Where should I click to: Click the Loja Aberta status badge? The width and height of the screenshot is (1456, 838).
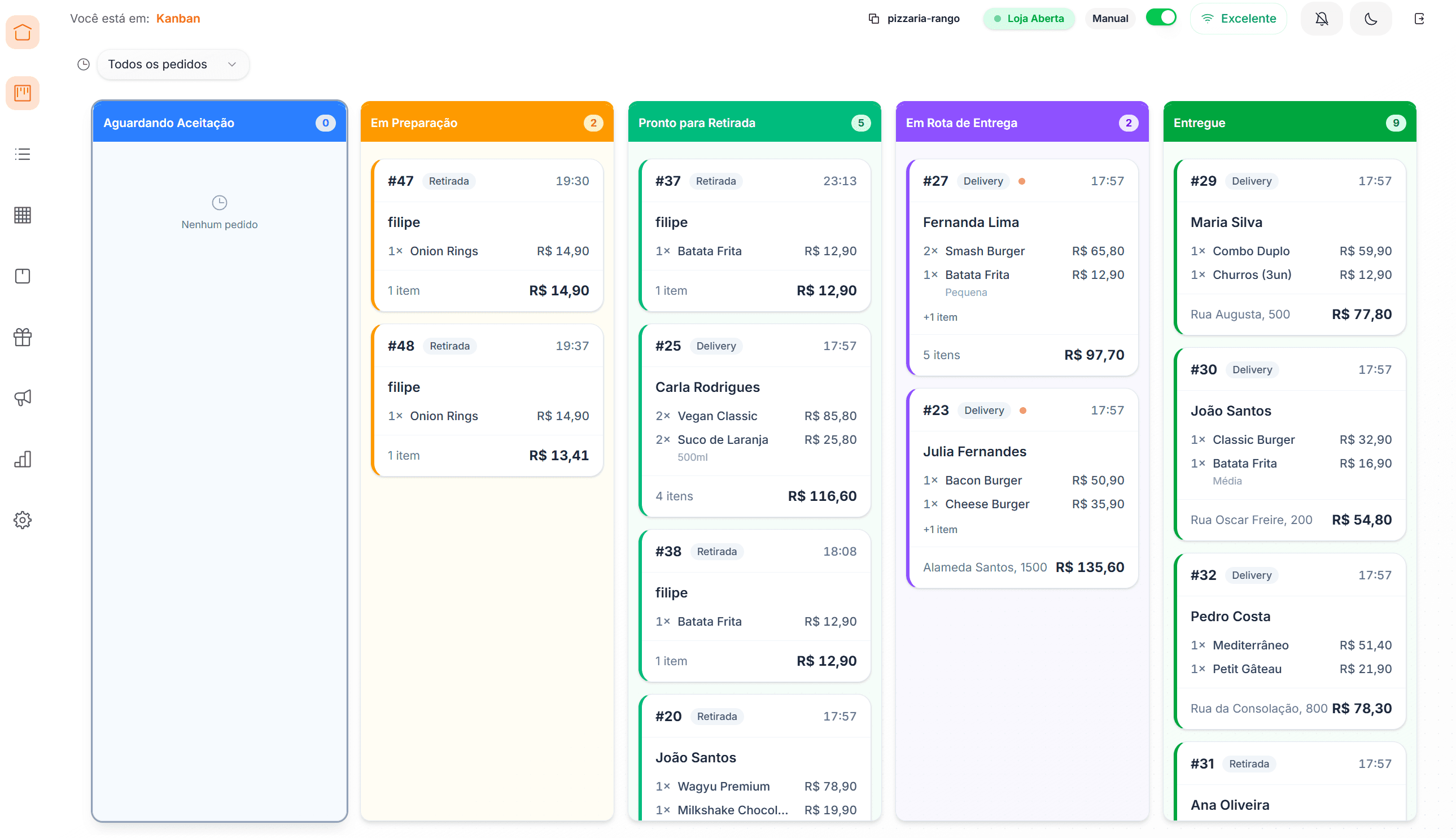click(x=1029, y=18)
